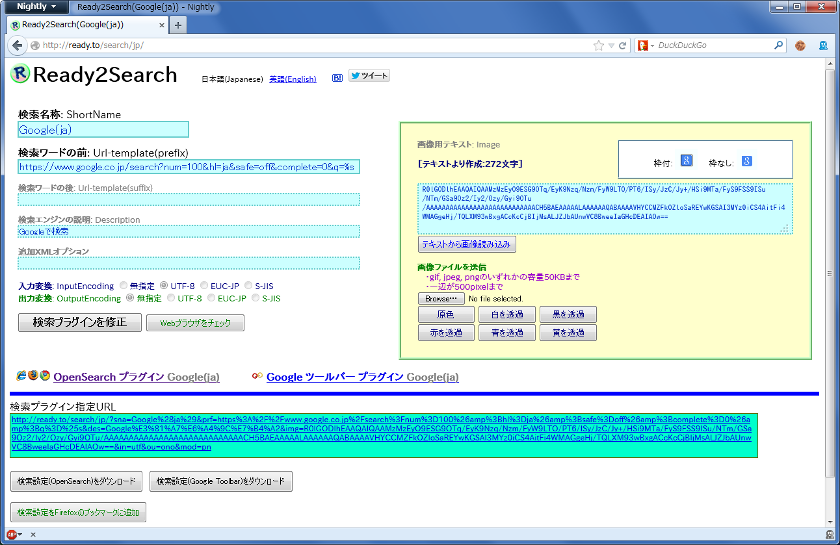
Task: Select OutputEncoding 無指定 radio button
Action: [130, 298]
